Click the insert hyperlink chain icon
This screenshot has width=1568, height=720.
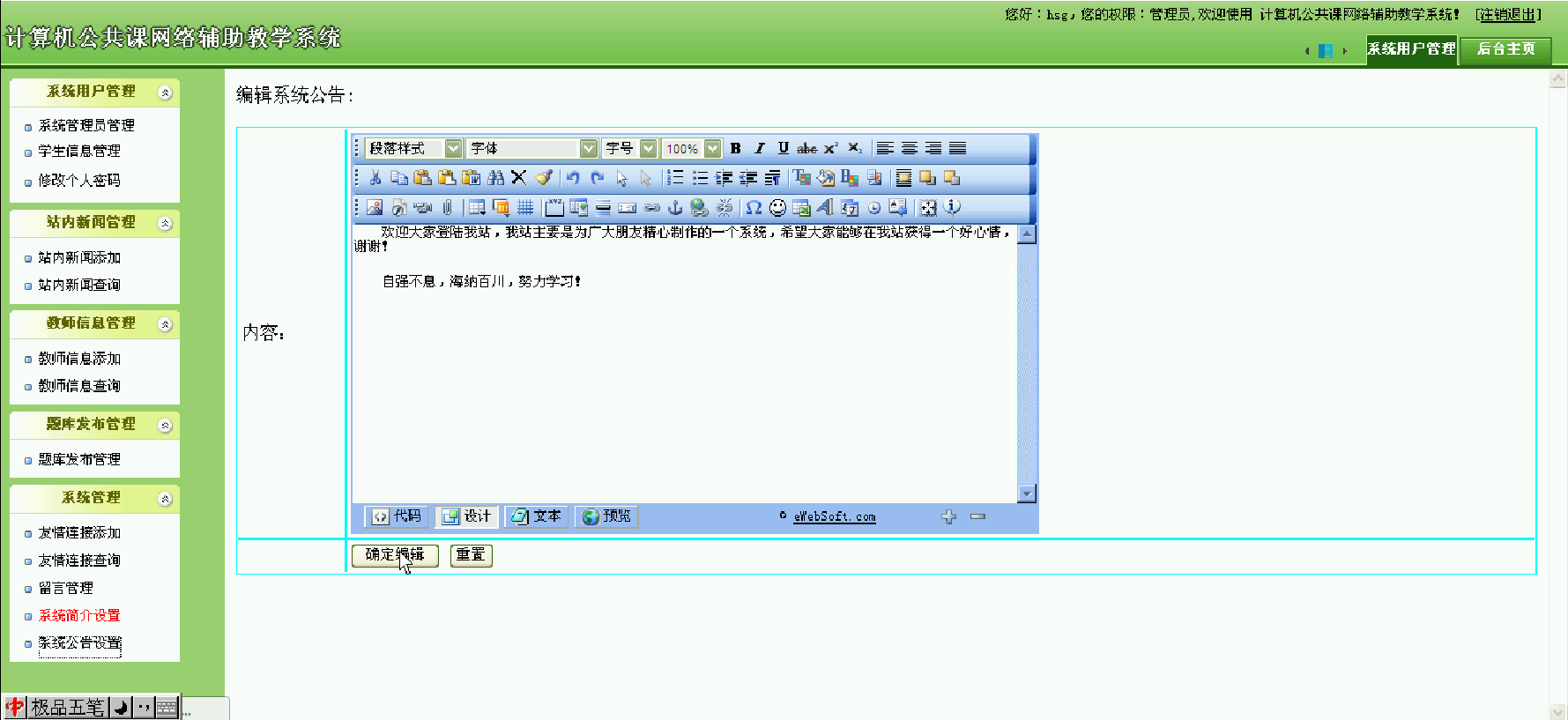pyautogui.click(x=651, y=208)
